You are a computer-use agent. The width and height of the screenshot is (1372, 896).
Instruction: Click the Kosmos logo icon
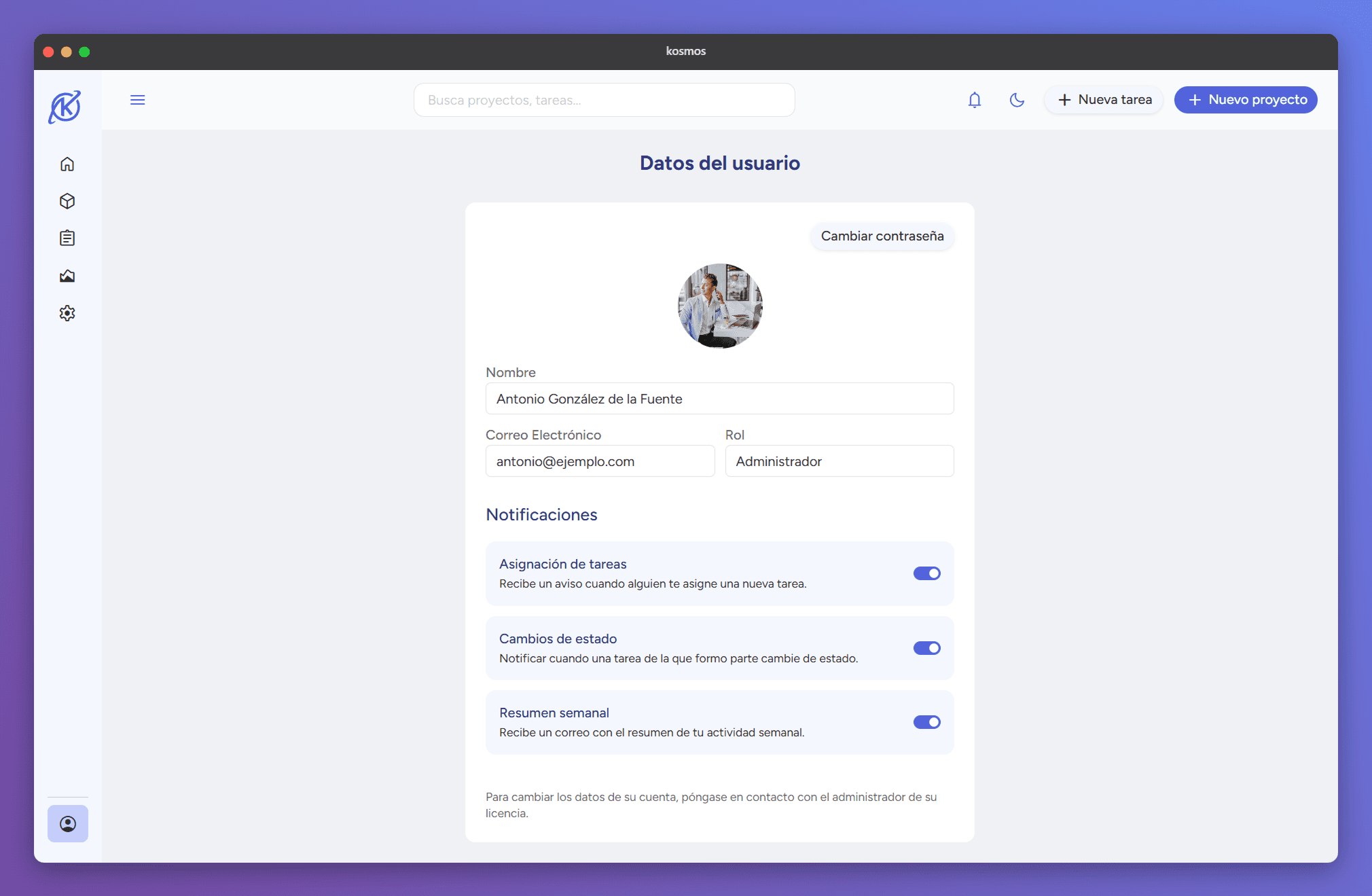coord(65,107)
